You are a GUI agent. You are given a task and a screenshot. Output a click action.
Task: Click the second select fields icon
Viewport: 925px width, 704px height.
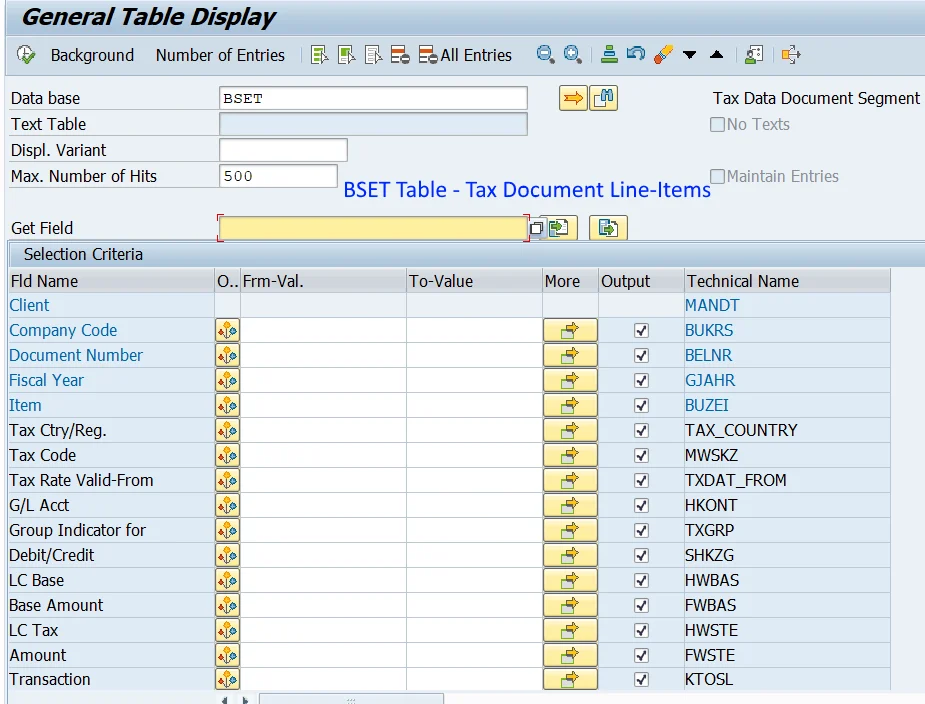point(346,55)
